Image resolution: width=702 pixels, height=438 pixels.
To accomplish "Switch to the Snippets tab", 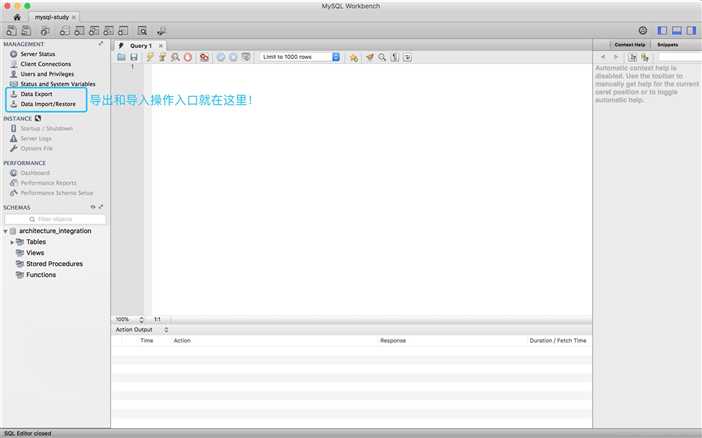I will [668, 45].
